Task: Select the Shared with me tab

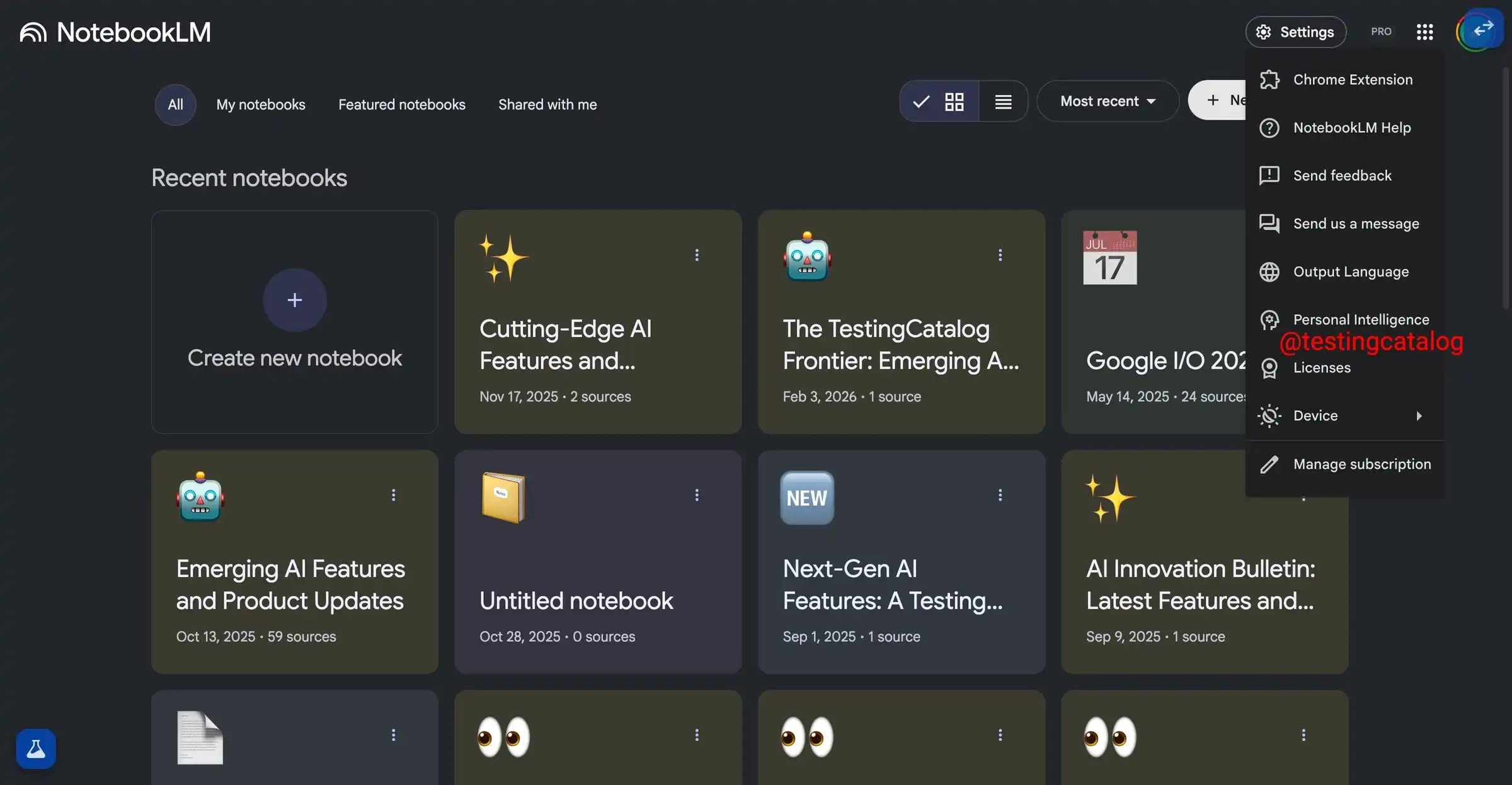Action: 547,104
